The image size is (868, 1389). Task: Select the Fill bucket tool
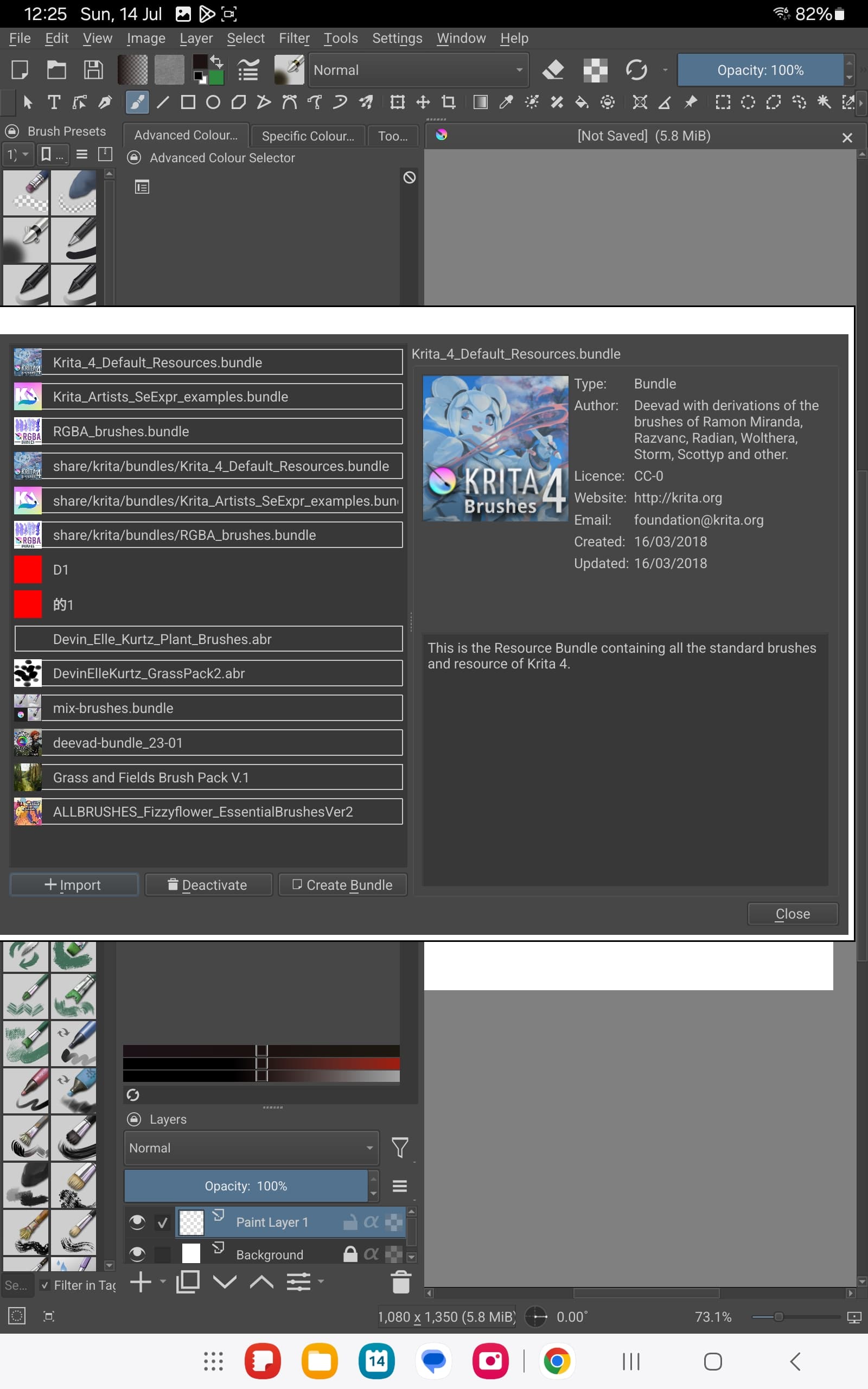[x=582, y=102]
